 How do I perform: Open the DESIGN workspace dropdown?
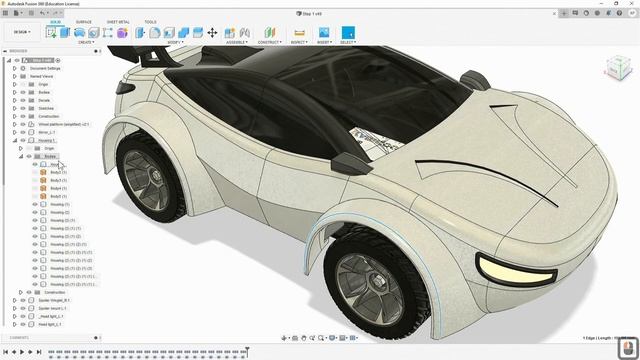tap(22, 32)
